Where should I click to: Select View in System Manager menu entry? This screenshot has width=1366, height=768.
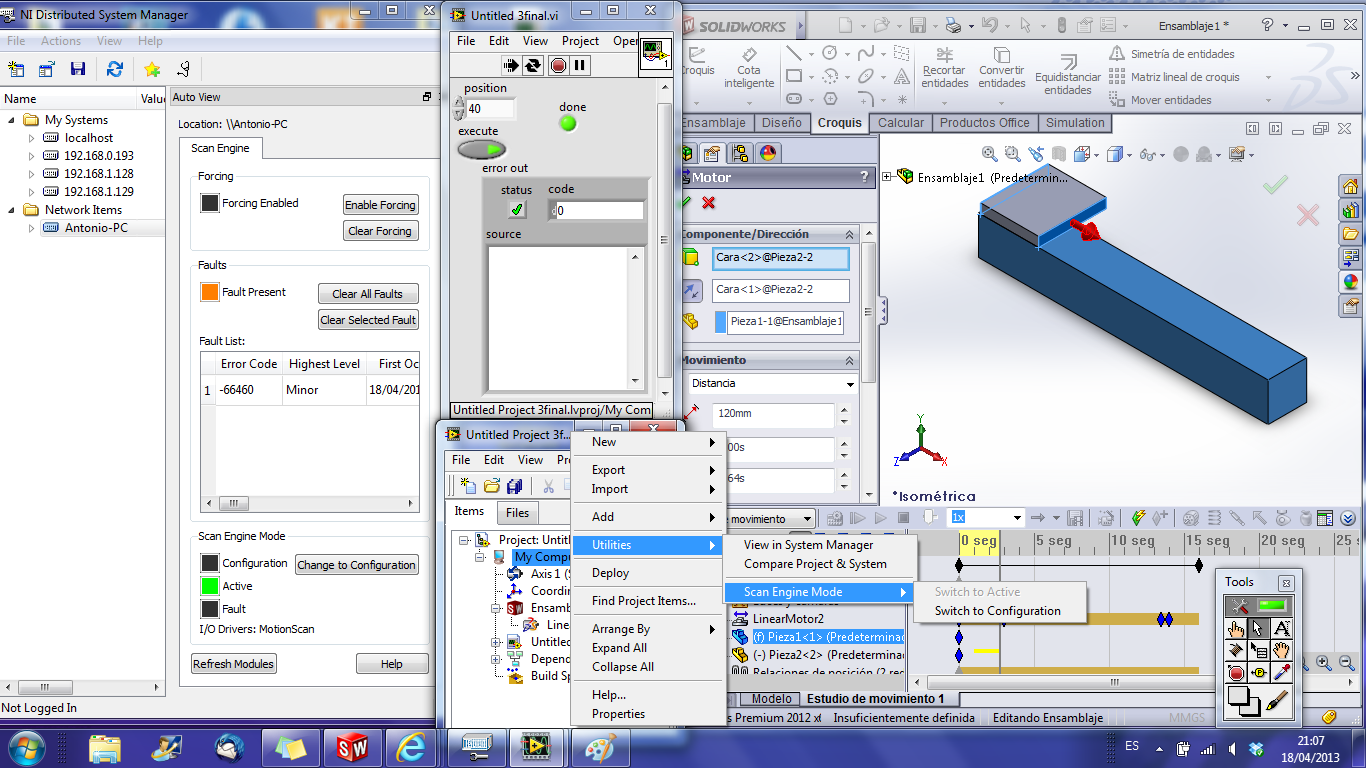click(808, 545)
